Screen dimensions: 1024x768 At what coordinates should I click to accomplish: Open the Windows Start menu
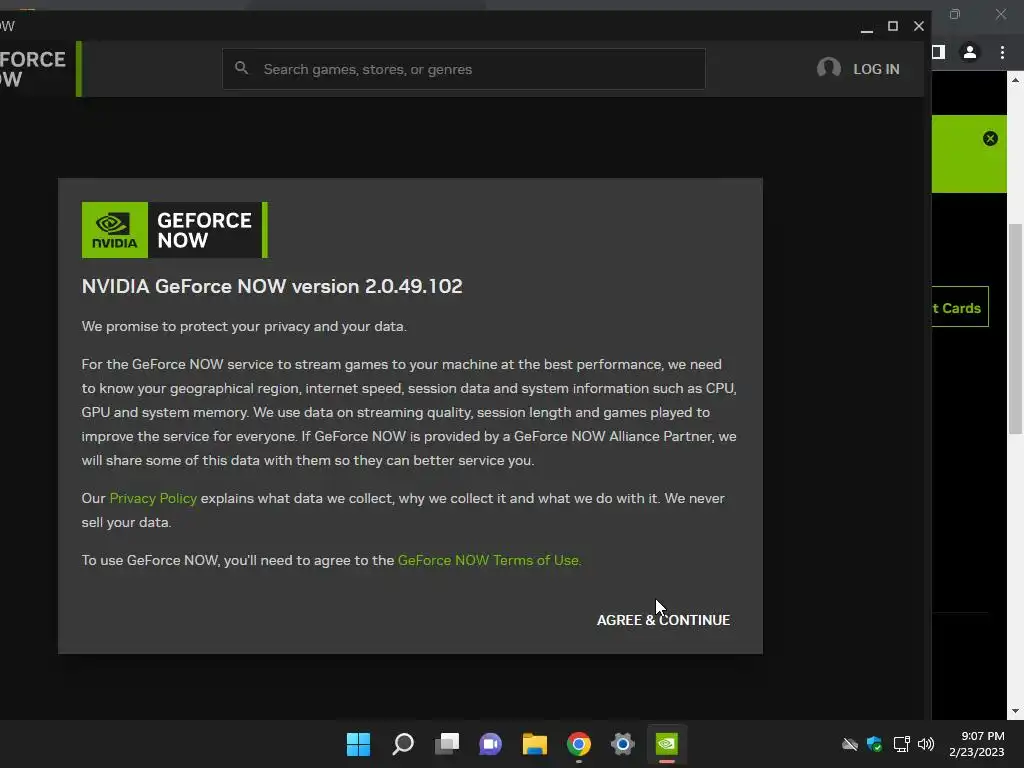pos(358,744)
